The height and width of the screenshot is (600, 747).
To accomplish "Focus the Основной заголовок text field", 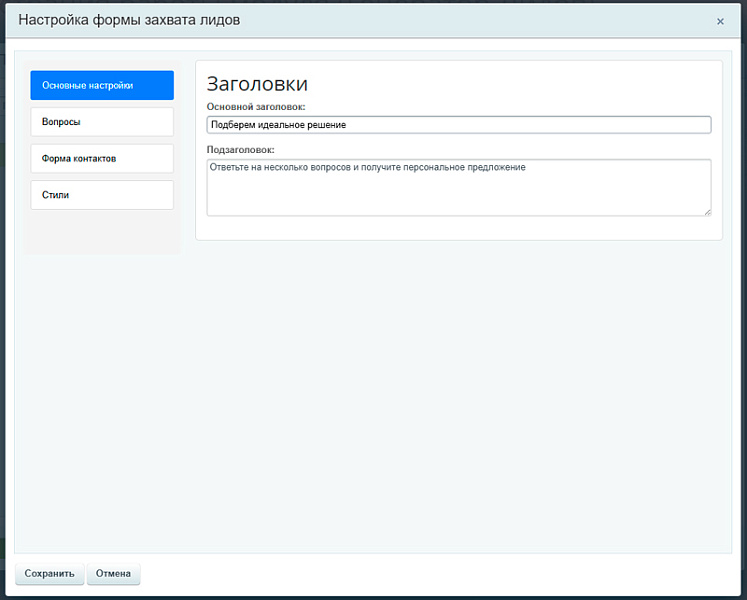I will click(458, 125).
